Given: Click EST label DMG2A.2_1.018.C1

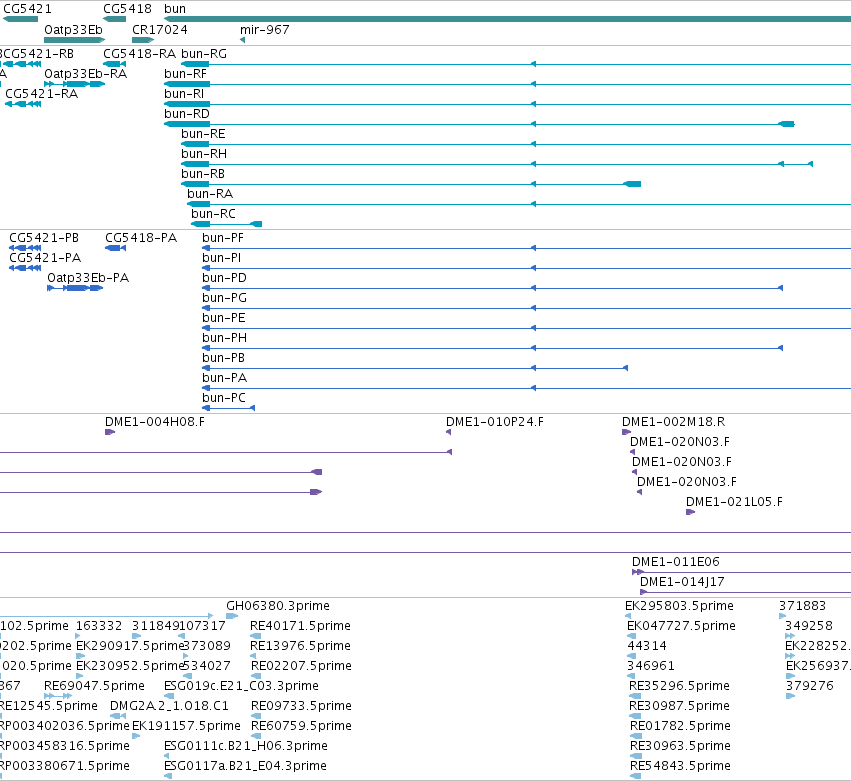Looking at the screenshot, I should [x=169, y=706].
